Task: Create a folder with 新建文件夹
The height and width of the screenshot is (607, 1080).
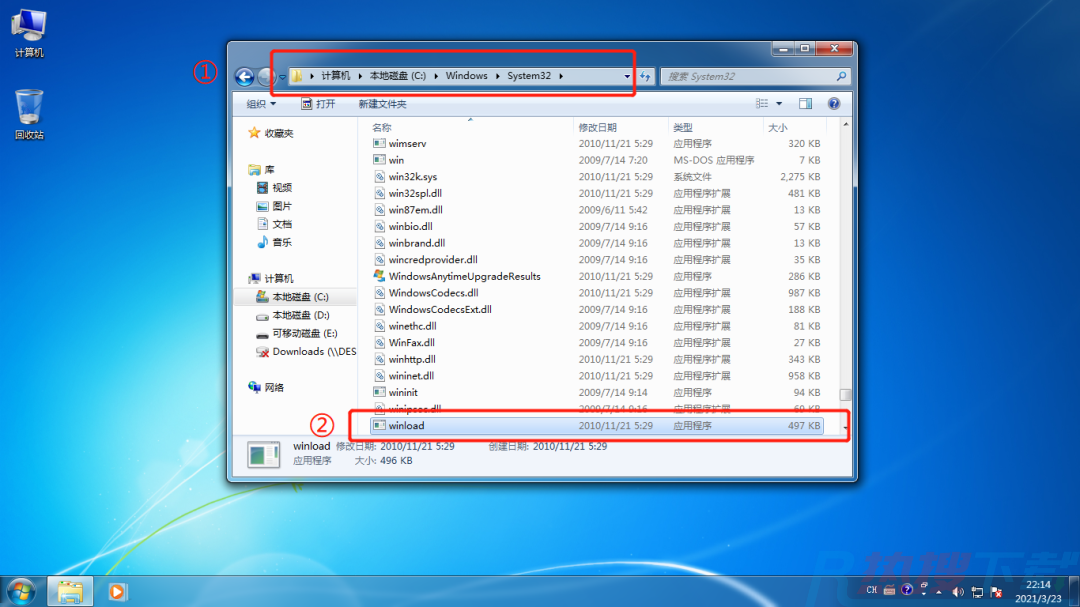Action: tap(382, 104)
